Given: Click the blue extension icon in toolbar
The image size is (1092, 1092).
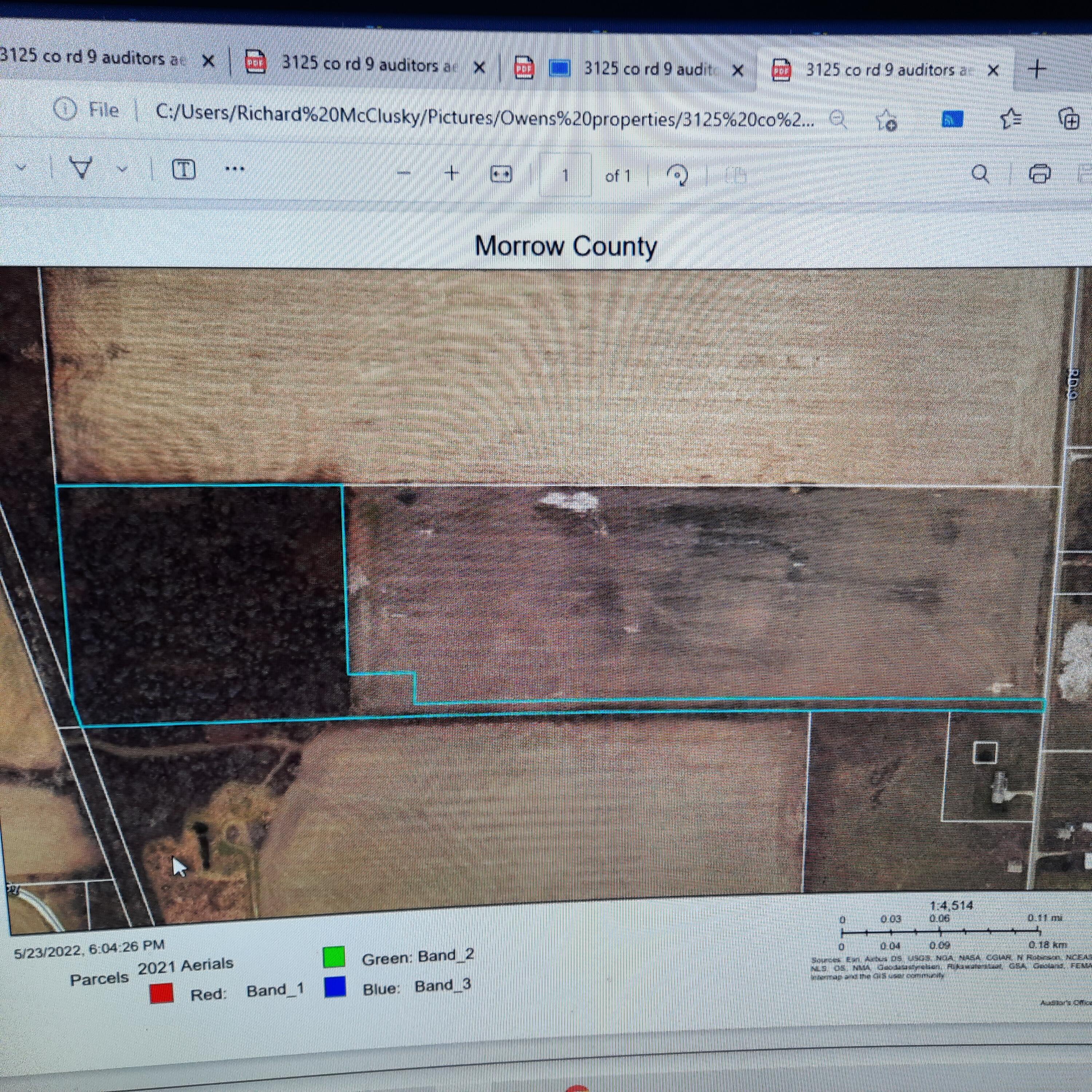Looking at the screenshot, I should click(x=952, y=120).
